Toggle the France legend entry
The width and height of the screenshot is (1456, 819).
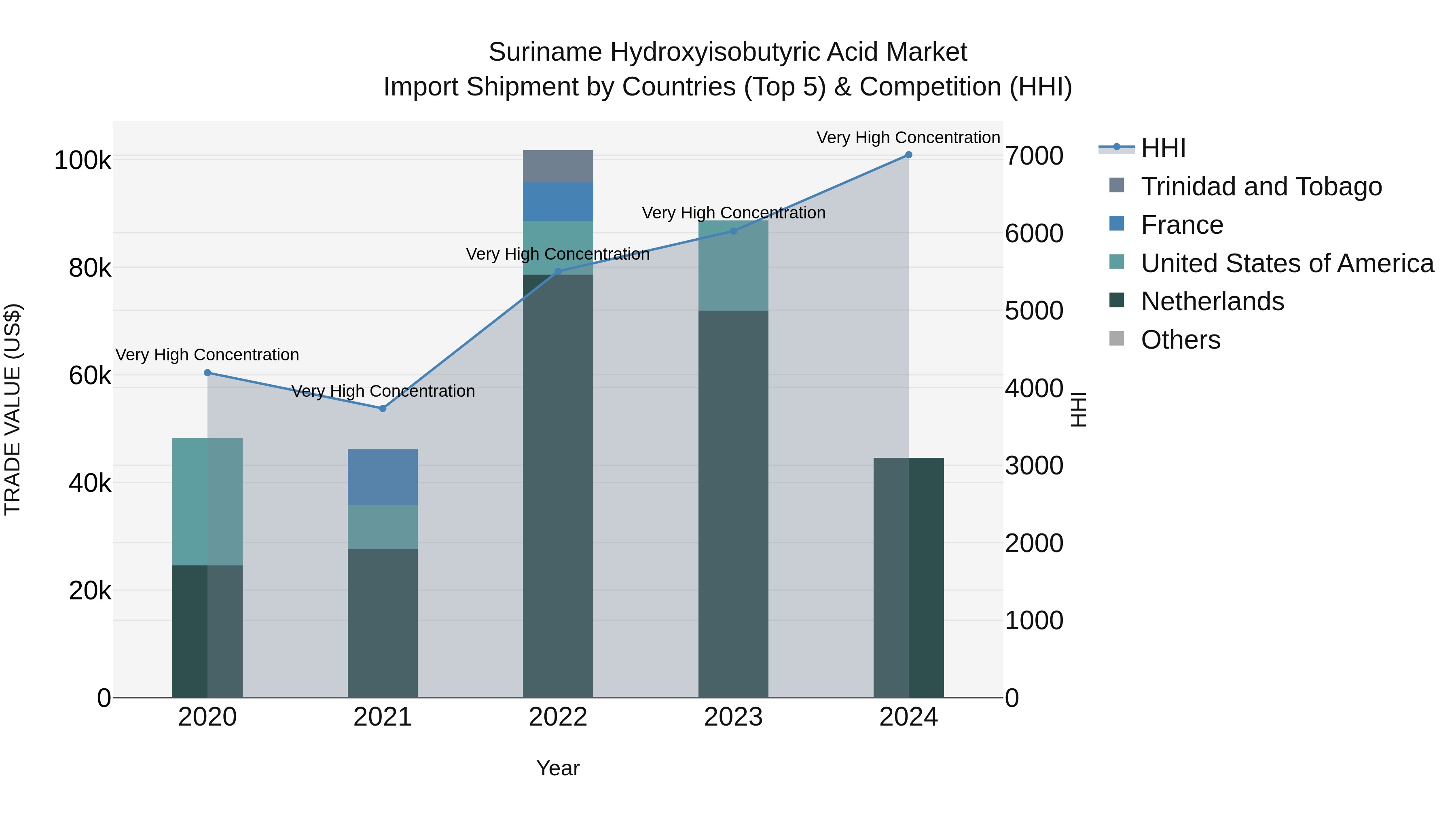point(1166,225)
